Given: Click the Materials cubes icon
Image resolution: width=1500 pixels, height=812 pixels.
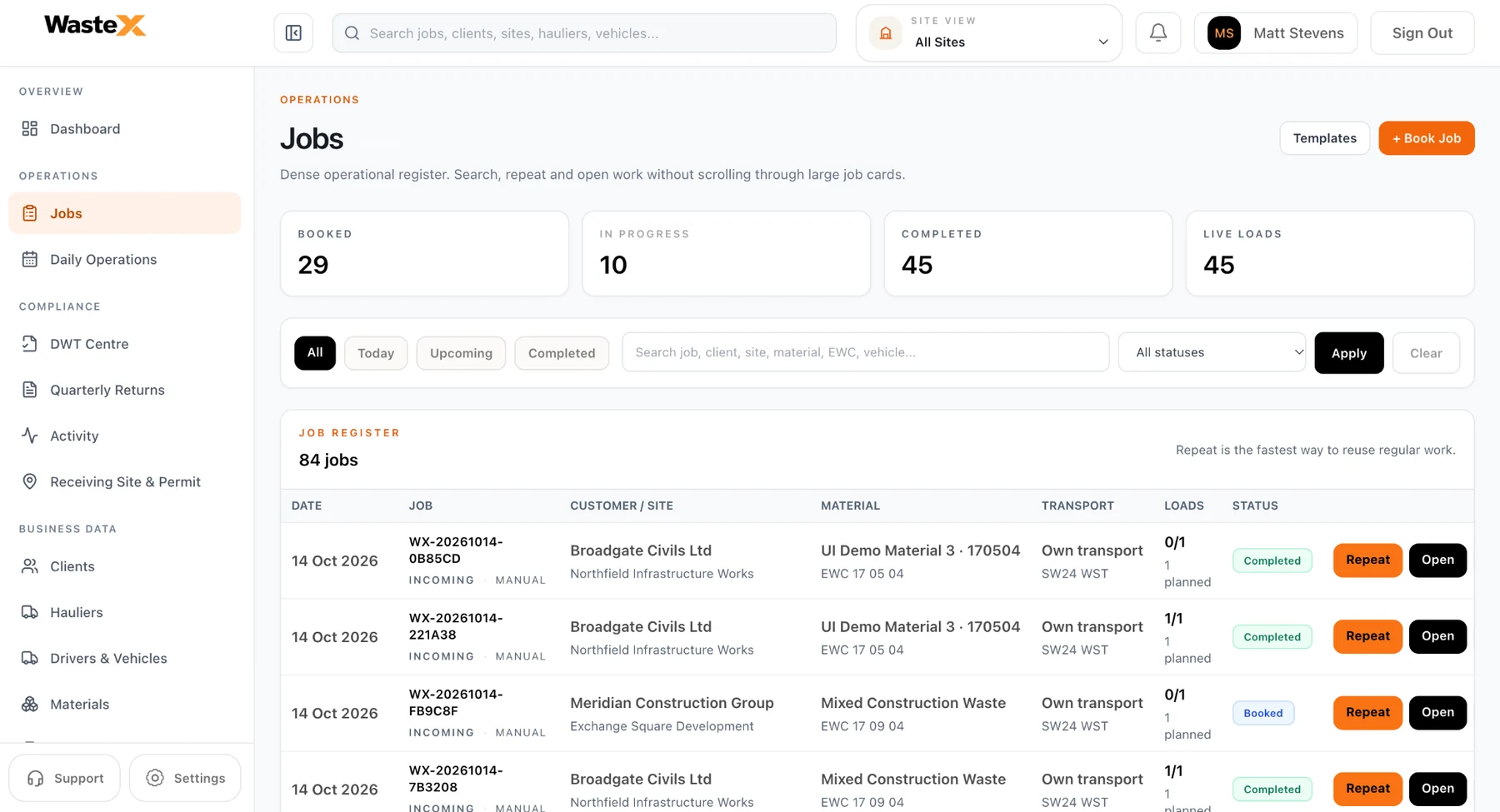Looking at the screenshot, I should 30,704.
